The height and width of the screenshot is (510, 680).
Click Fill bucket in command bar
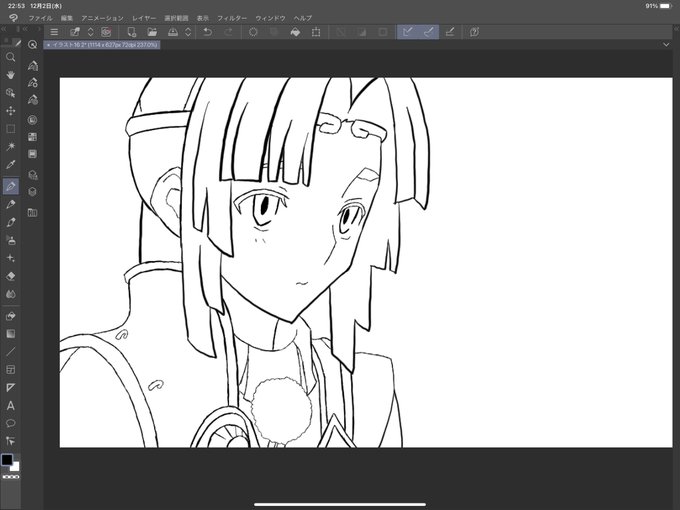pyautogui.click(x=295, y=32)
